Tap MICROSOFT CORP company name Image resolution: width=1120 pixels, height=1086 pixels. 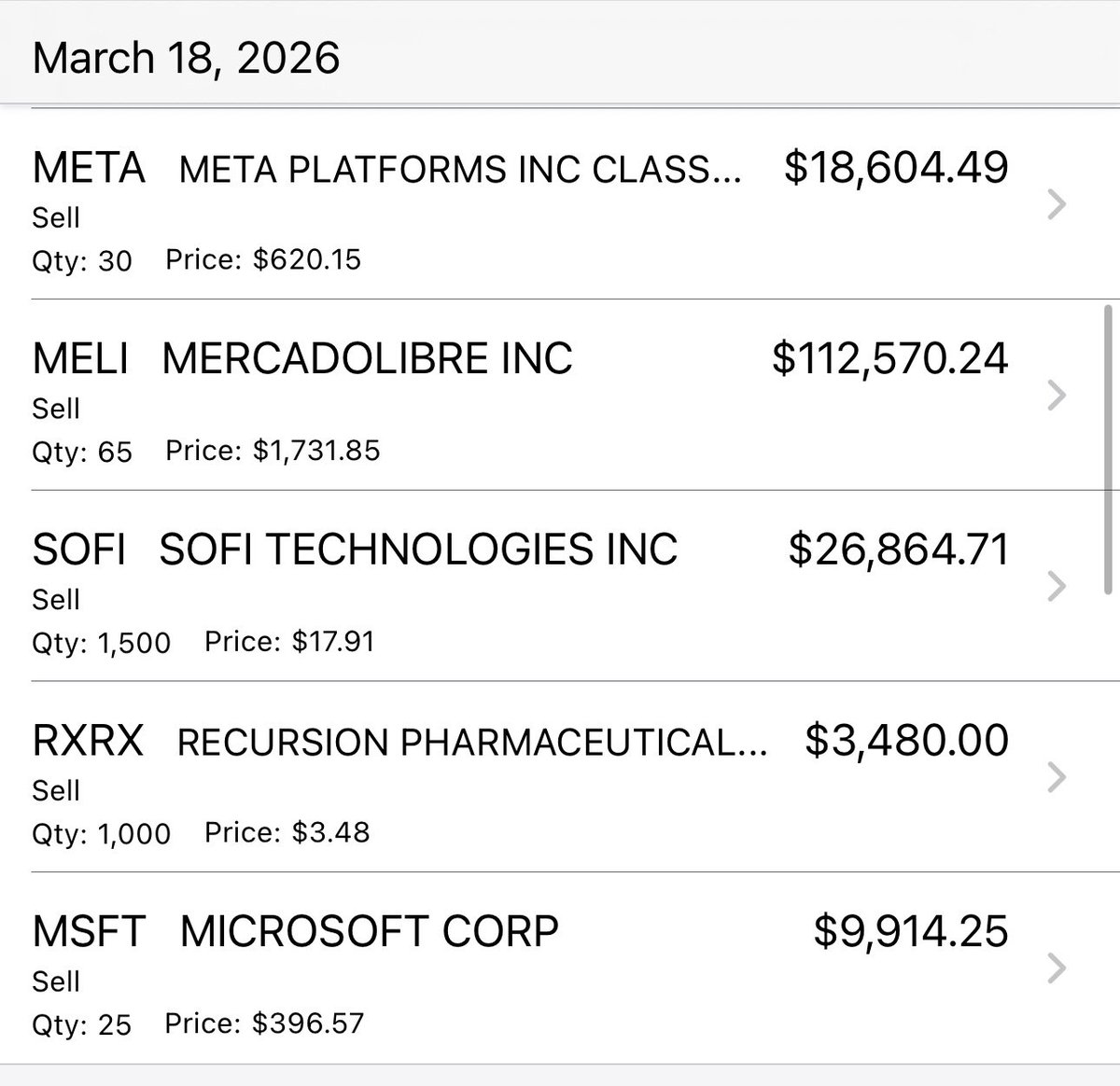click(x=370, y=931)
